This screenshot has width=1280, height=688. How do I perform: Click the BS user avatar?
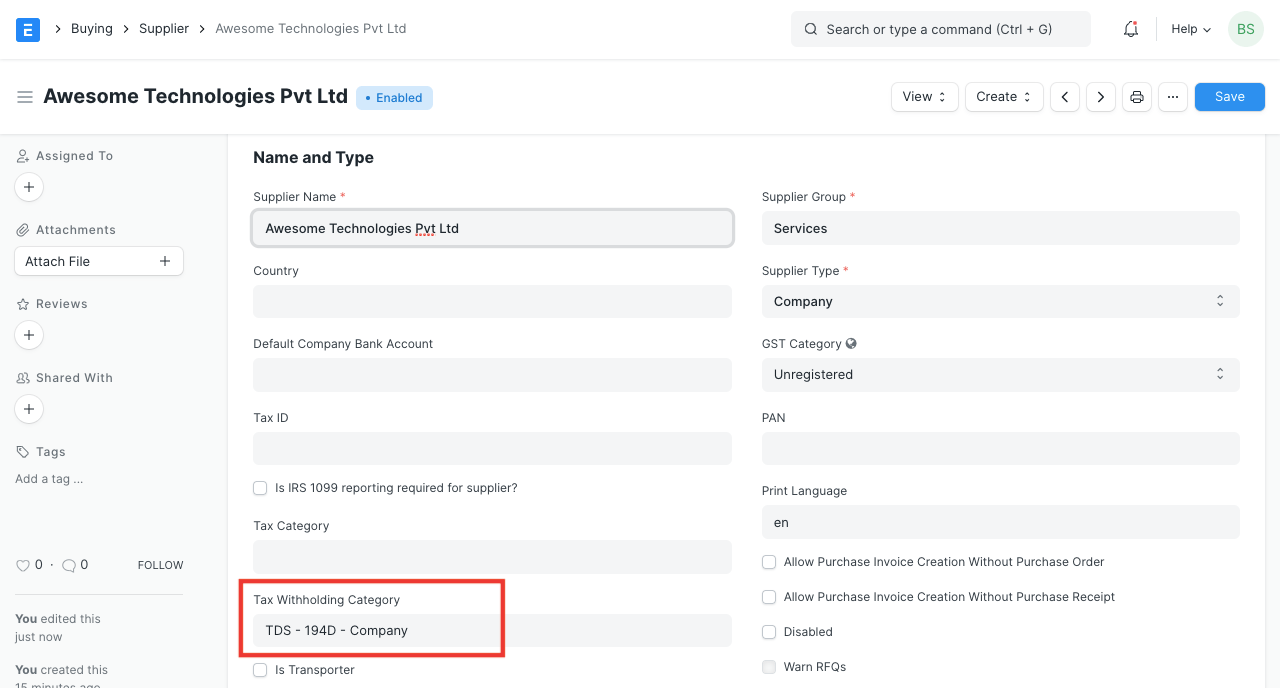point(1246,29)
